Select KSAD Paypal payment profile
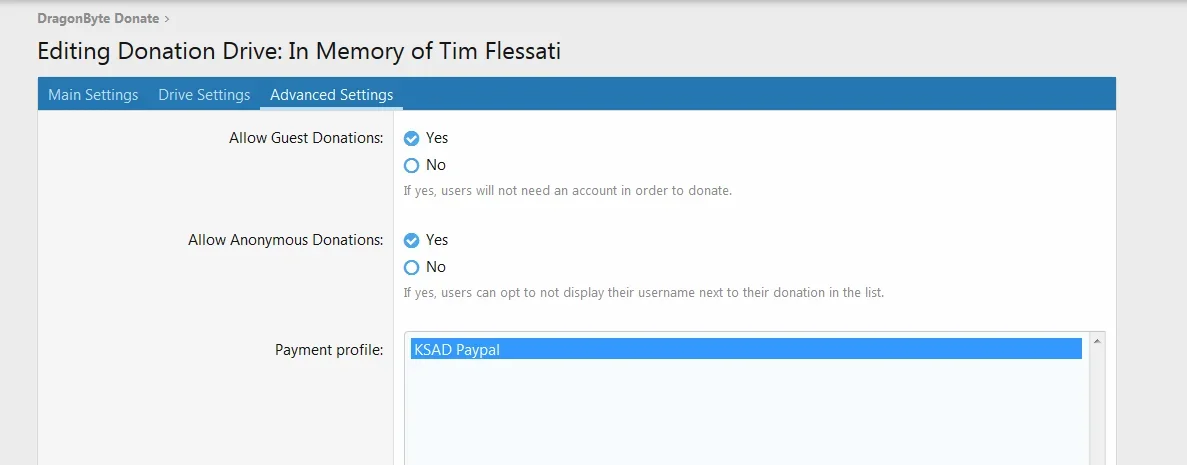The height and width of the screenshot is (465, 1187). [x=745, y=349]
